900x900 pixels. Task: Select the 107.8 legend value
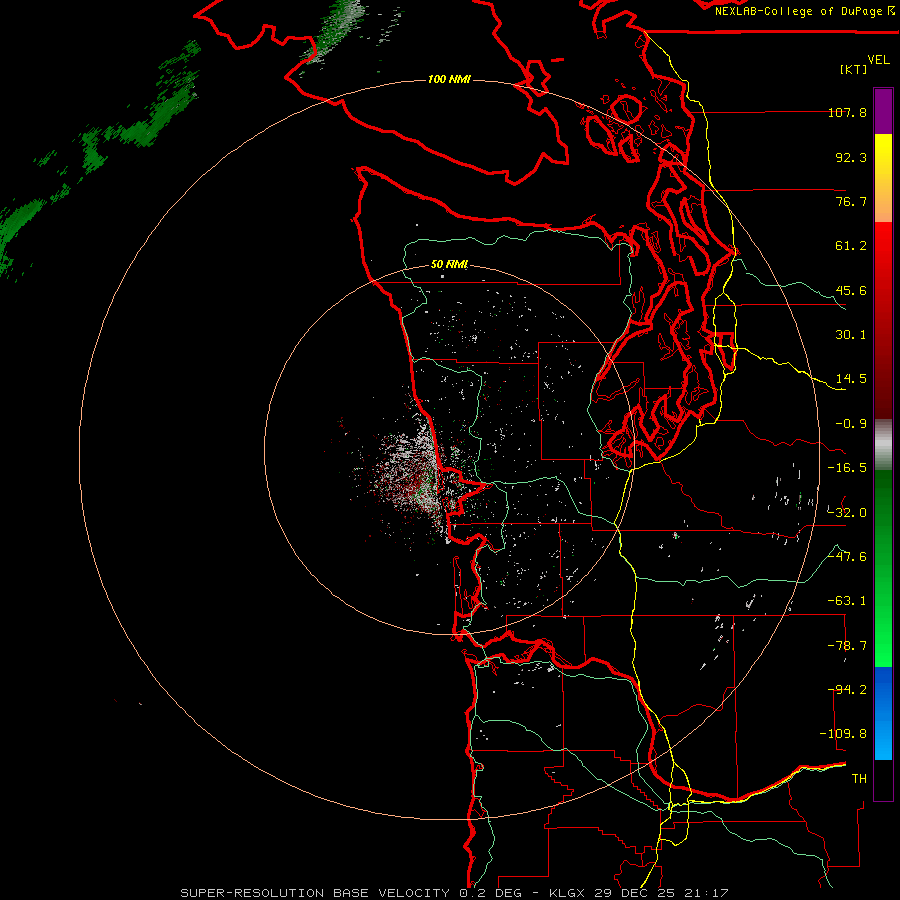[x=847, y=112]
